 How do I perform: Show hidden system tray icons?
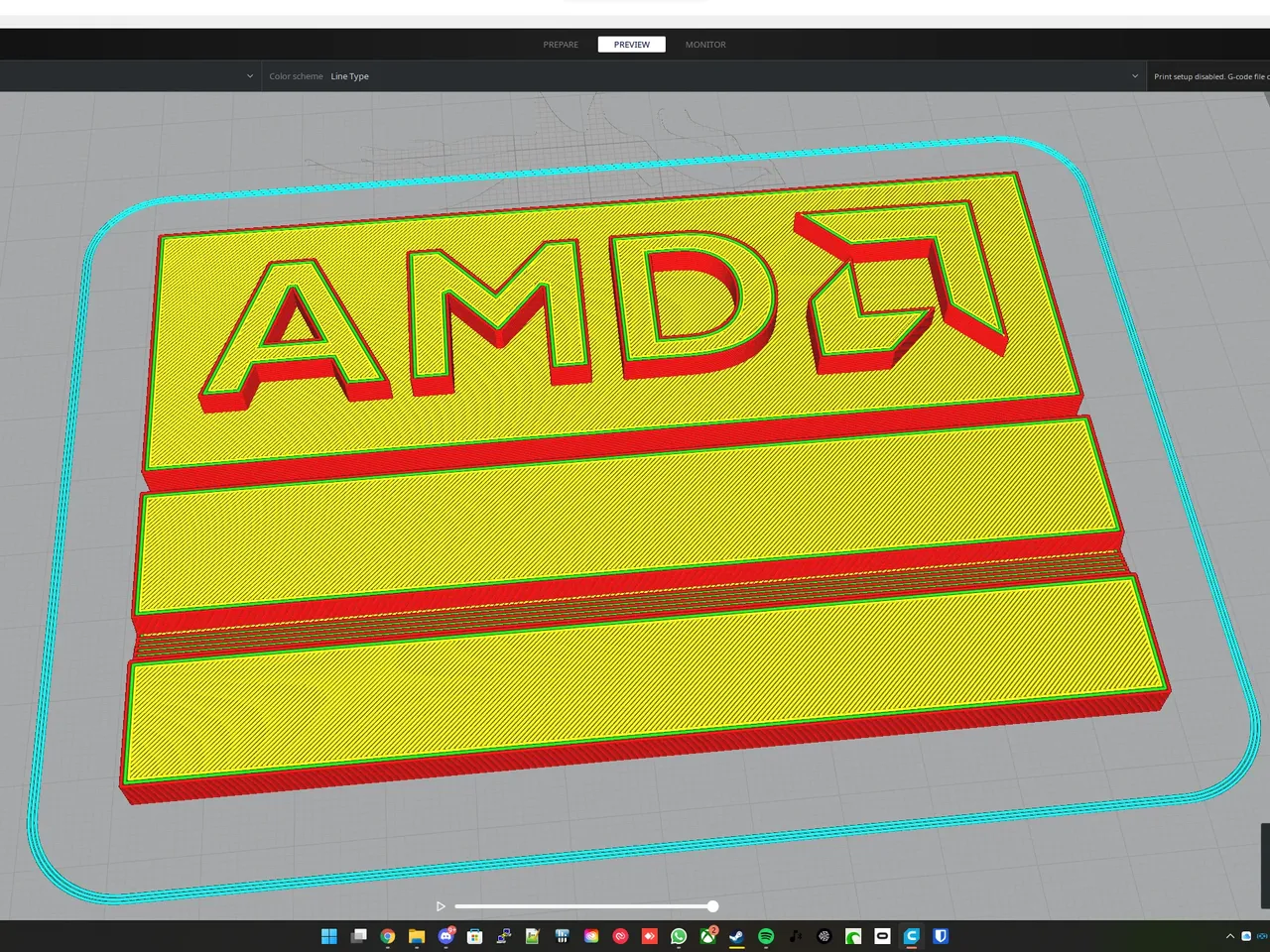click(x=1230, y=936)
